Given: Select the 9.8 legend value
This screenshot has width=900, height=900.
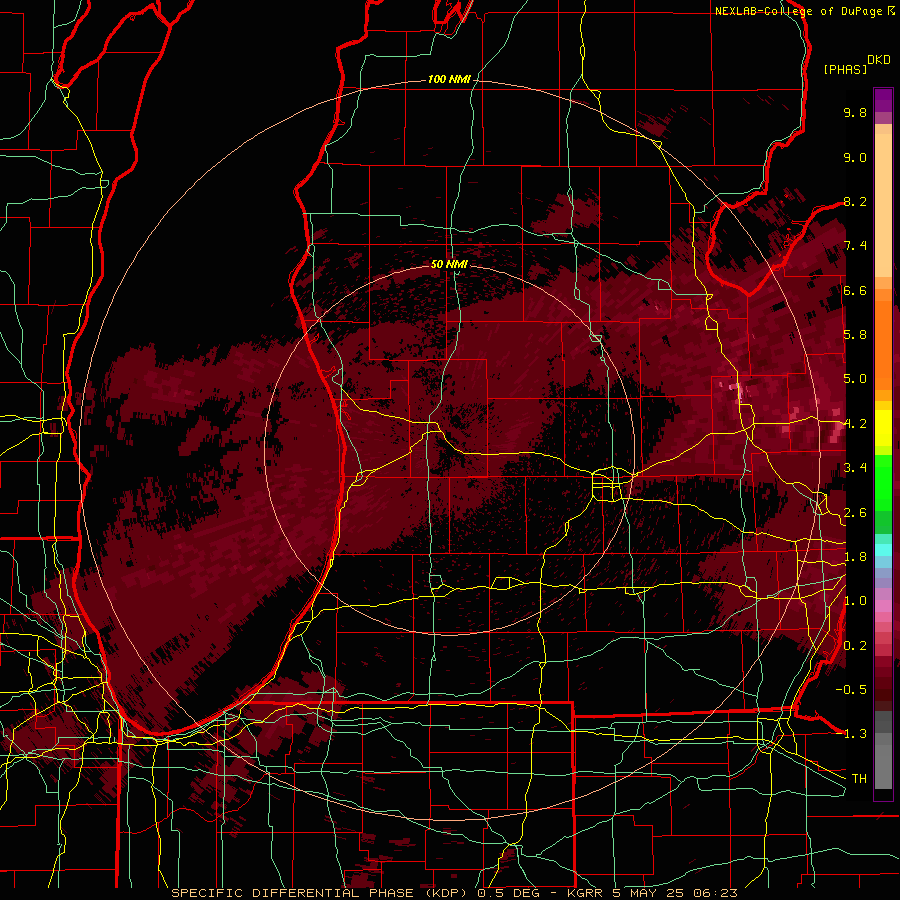Looking at the screenshot, I should click(855, 112).
